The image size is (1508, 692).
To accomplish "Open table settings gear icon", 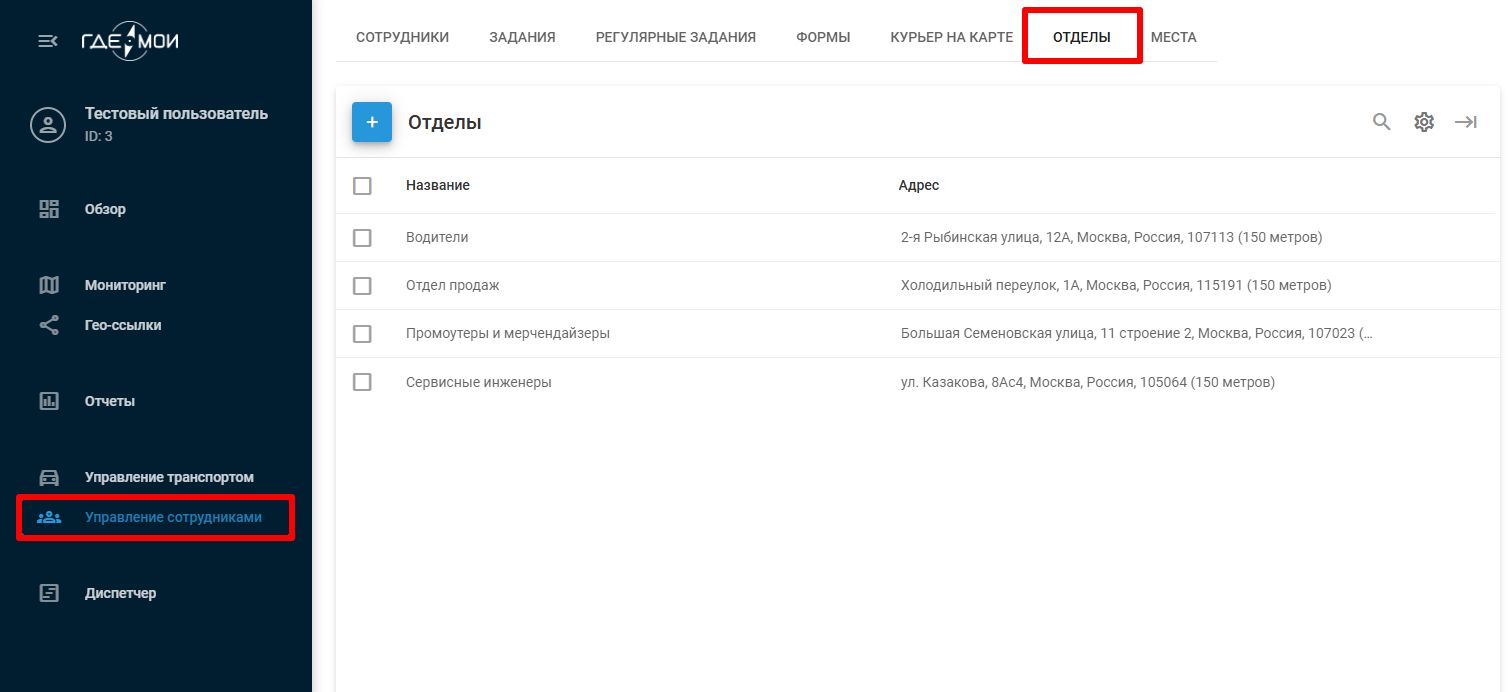I will pyautogui.click(x=1424, y=122).
